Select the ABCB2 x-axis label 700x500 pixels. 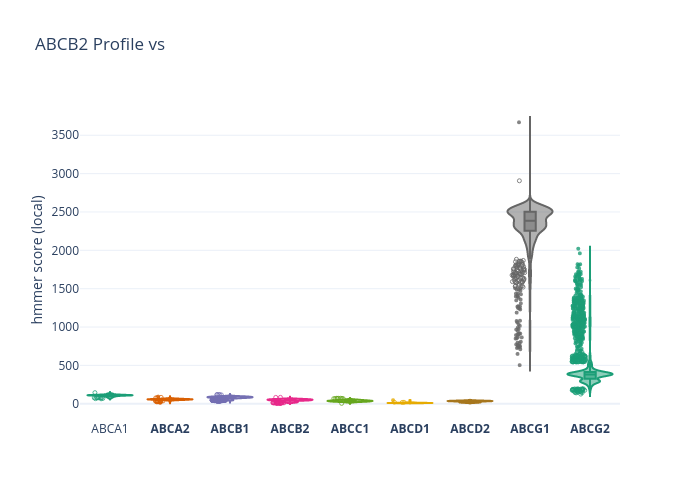[290, 429]
